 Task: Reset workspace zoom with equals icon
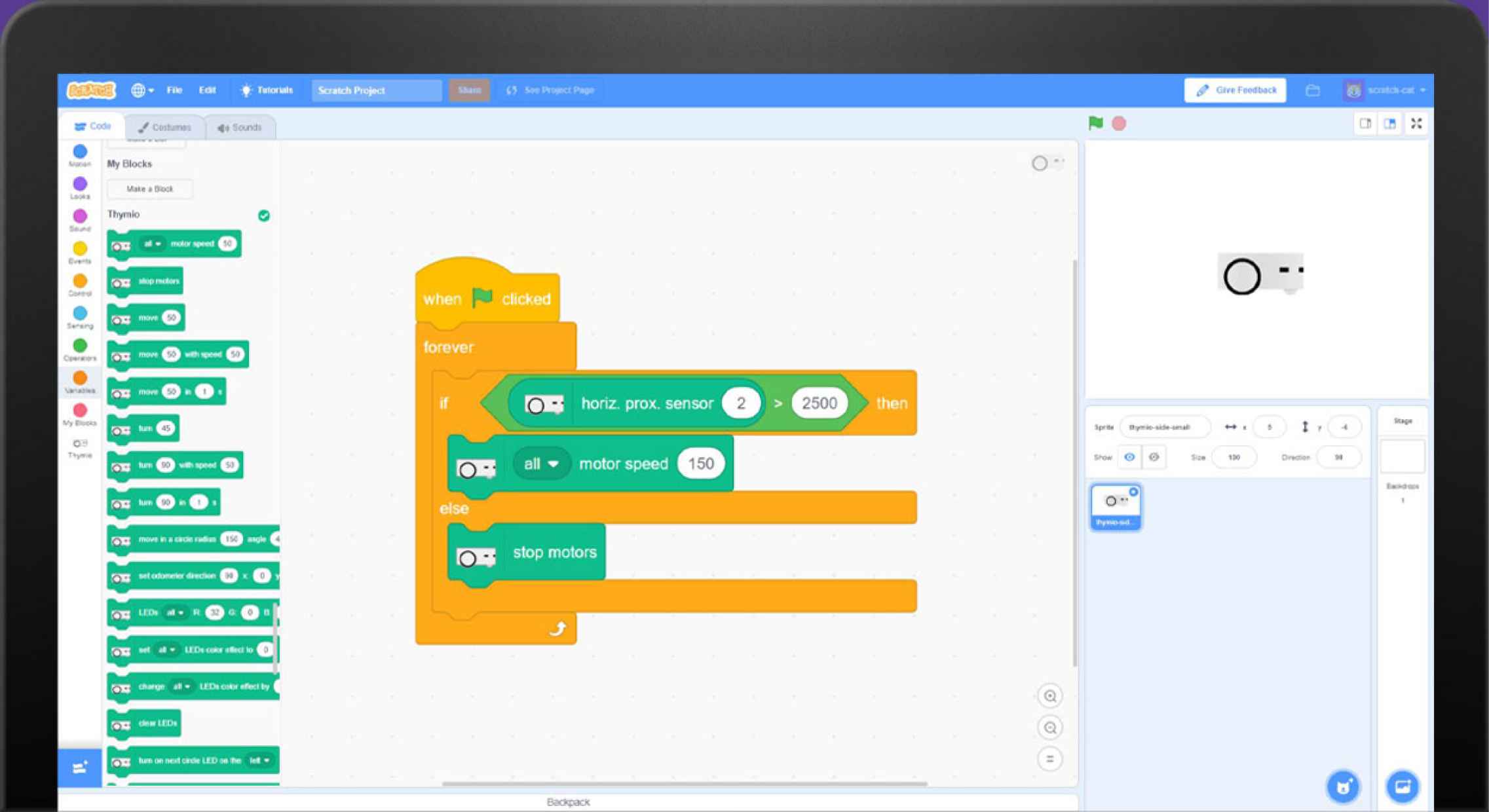[1049, 759]
